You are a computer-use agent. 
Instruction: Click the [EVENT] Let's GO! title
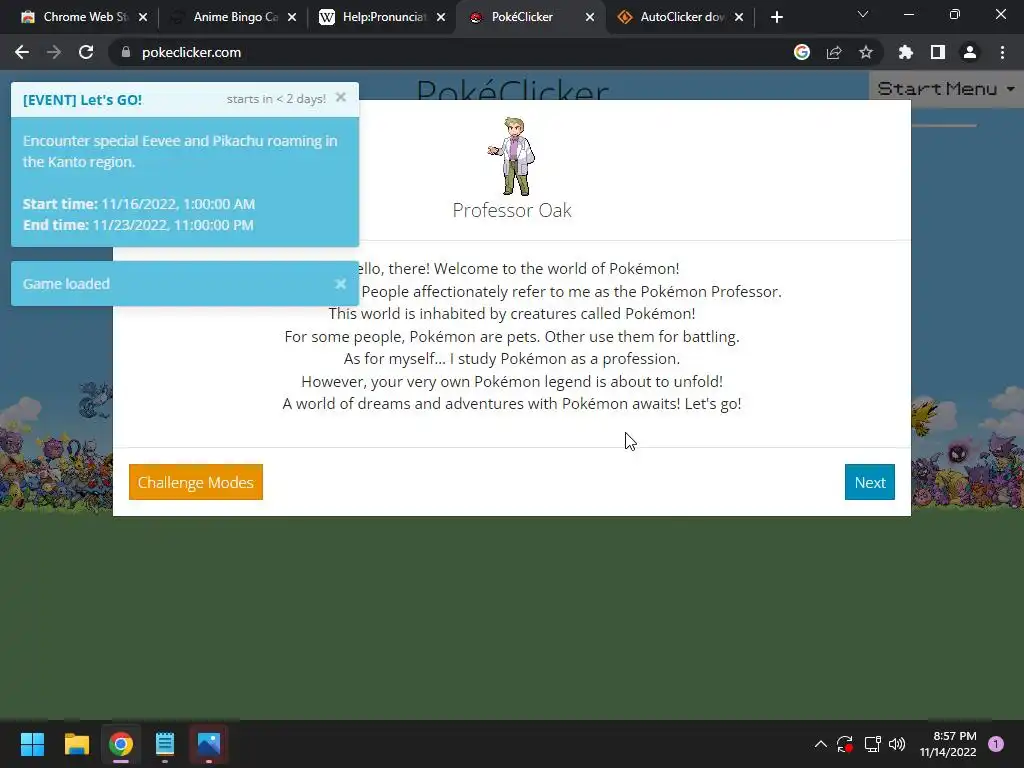82,100
